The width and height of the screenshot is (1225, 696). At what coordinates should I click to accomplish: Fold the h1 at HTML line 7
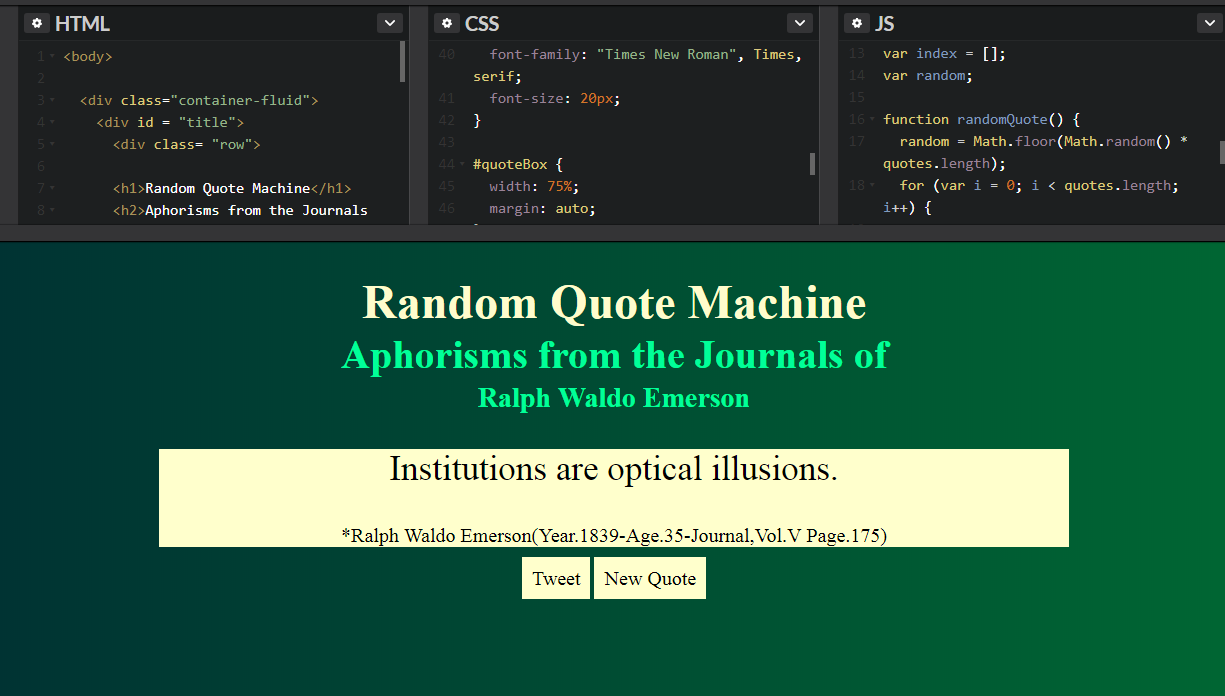point(52,189)
